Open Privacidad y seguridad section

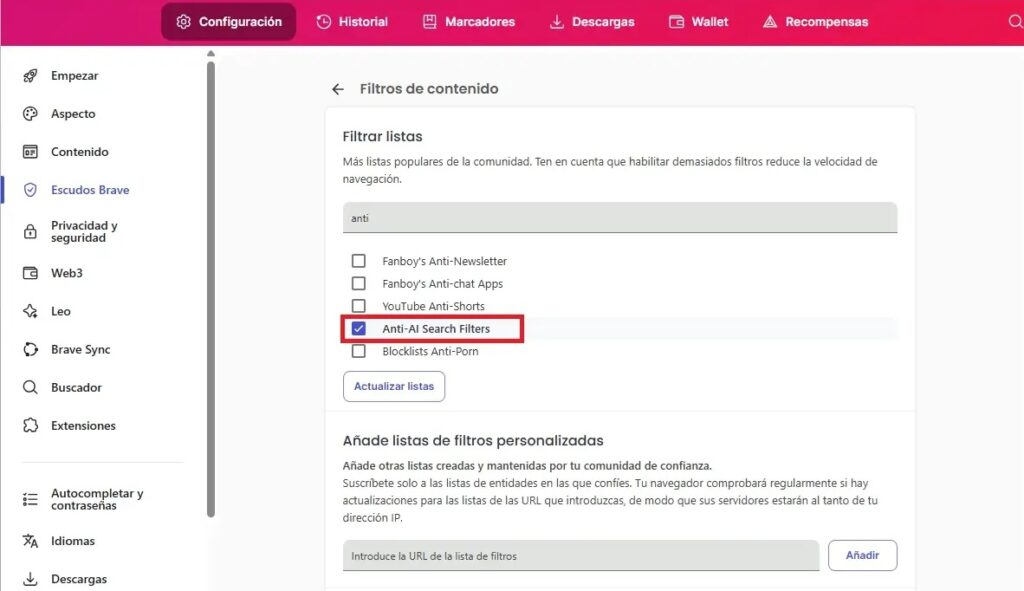pos(84,232)
